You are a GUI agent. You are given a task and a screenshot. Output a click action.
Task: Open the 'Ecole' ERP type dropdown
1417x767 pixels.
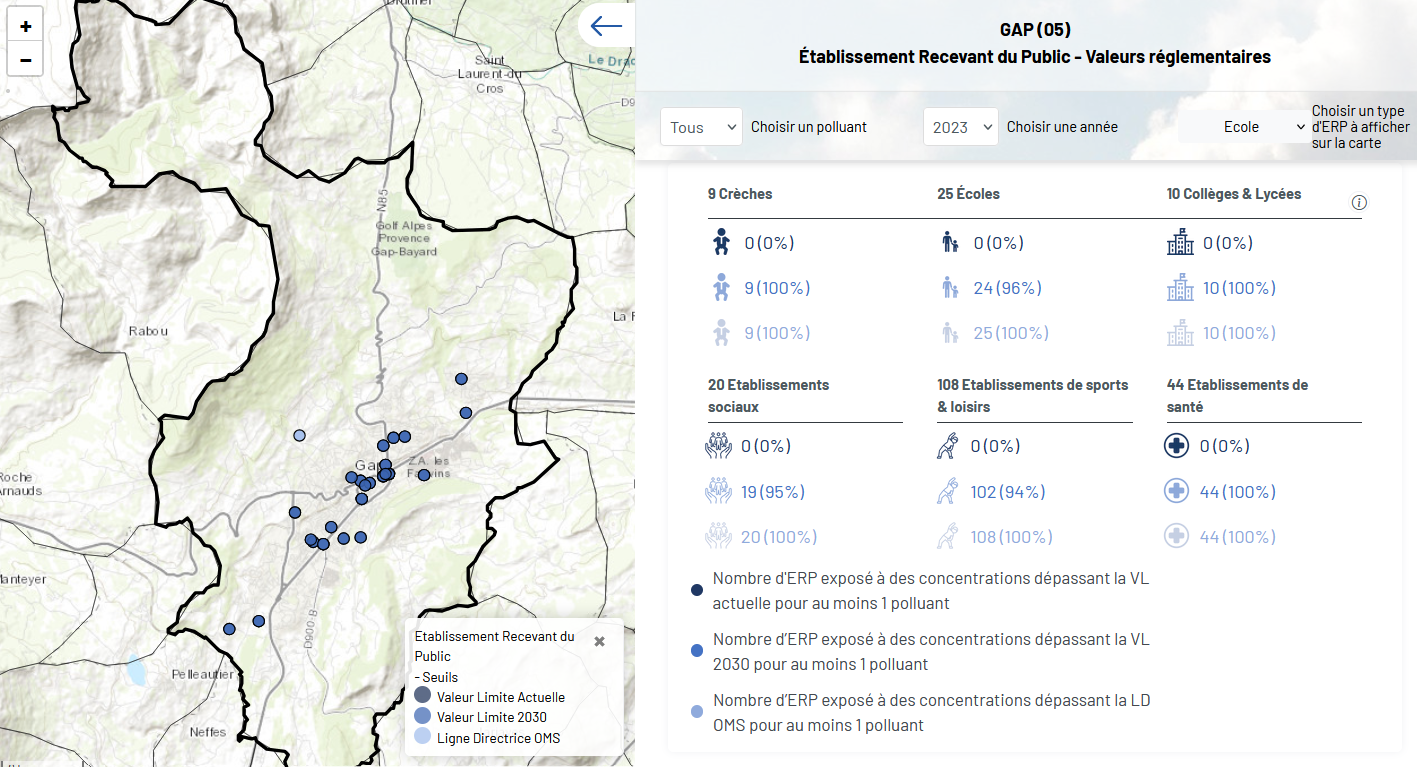point(1244,127)
